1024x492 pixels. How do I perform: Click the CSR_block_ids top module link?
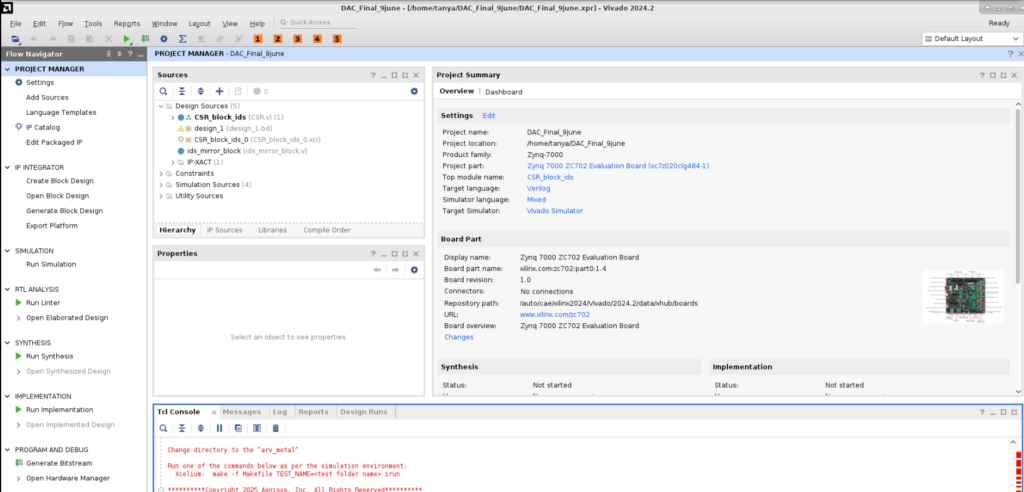[551, 177]
